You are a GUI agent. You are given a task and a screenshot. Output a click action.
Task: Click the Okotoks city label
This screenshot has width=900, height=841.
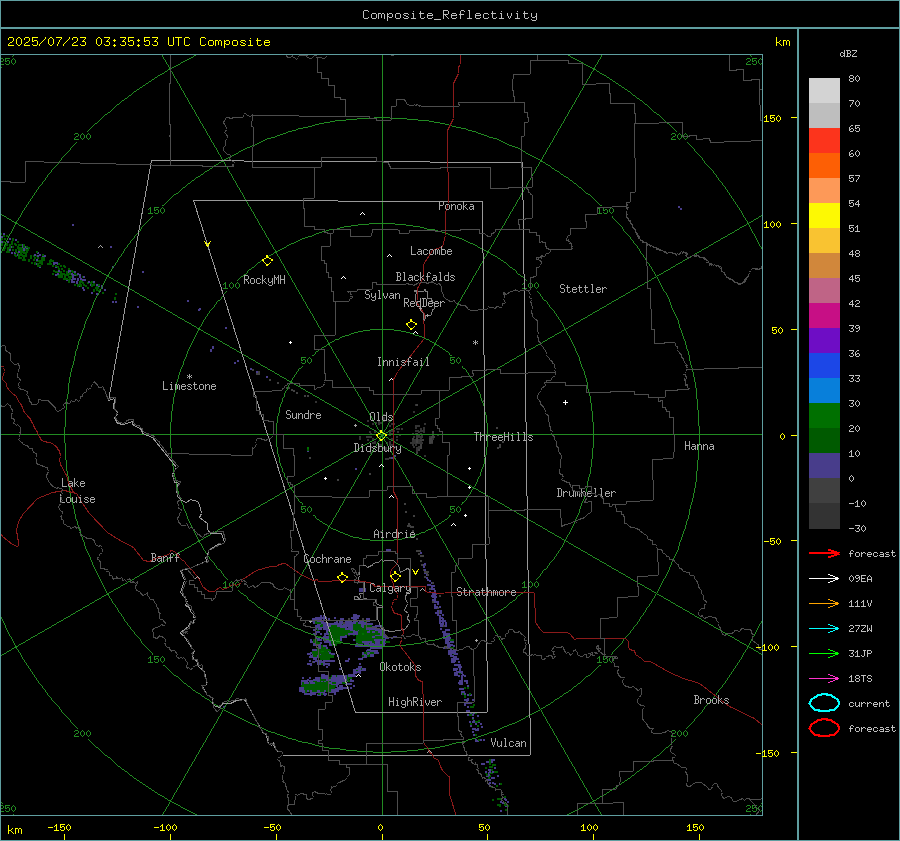pyautogui.click(x=400, y=667)
